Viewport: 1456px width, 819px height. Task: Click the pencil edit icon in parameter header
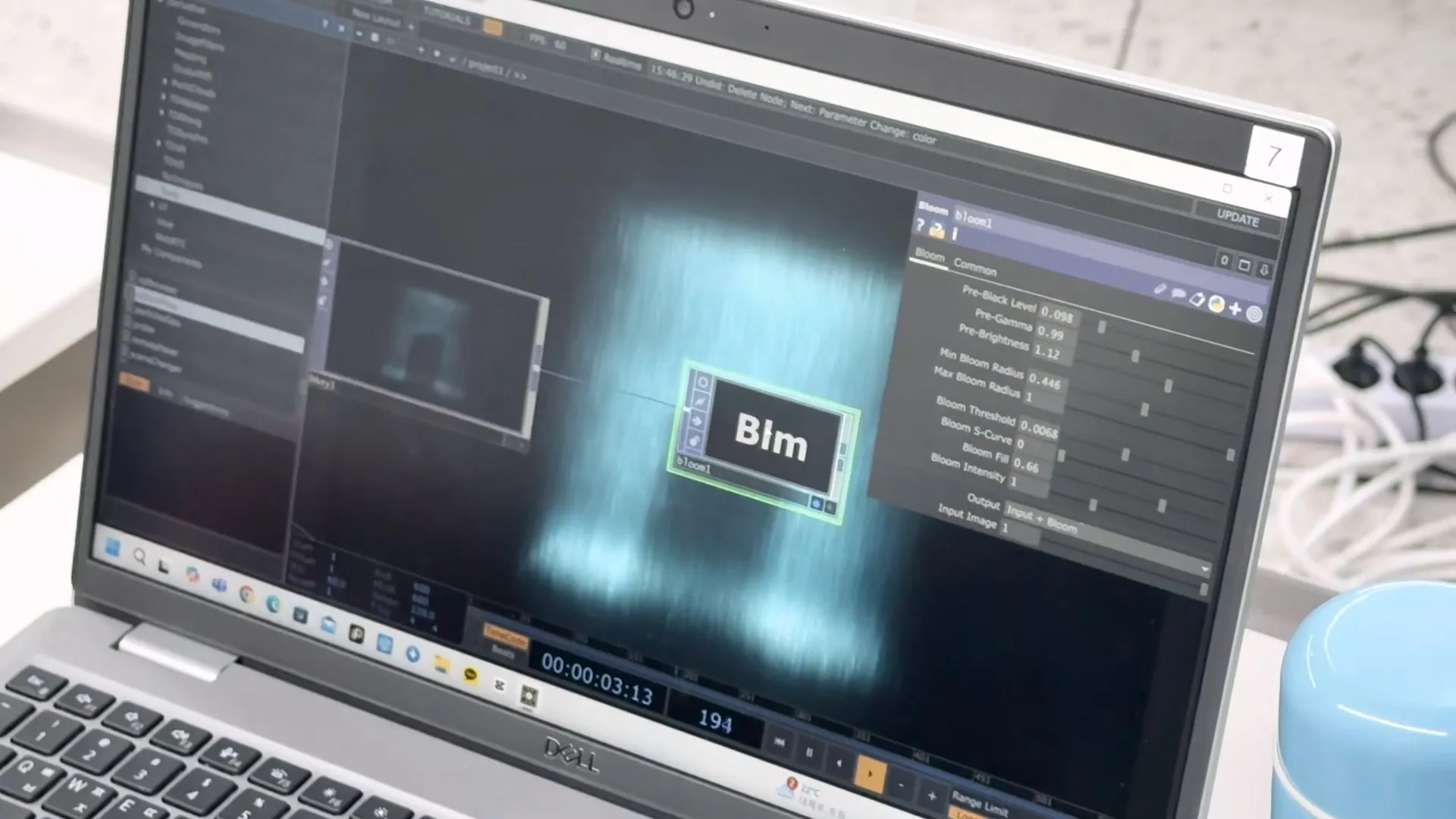(1159, 288)
